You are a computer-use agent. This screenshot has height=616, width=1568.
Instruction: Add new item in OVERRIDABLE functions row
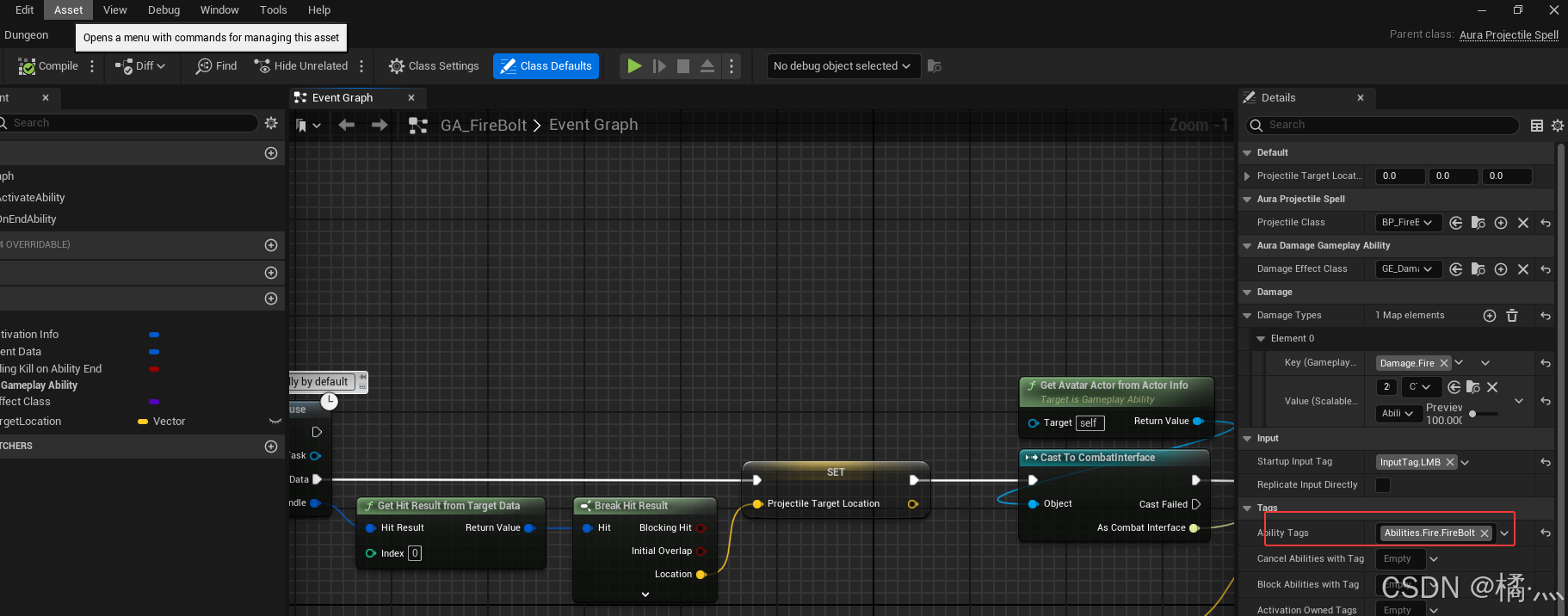click(x=271, y=245)
